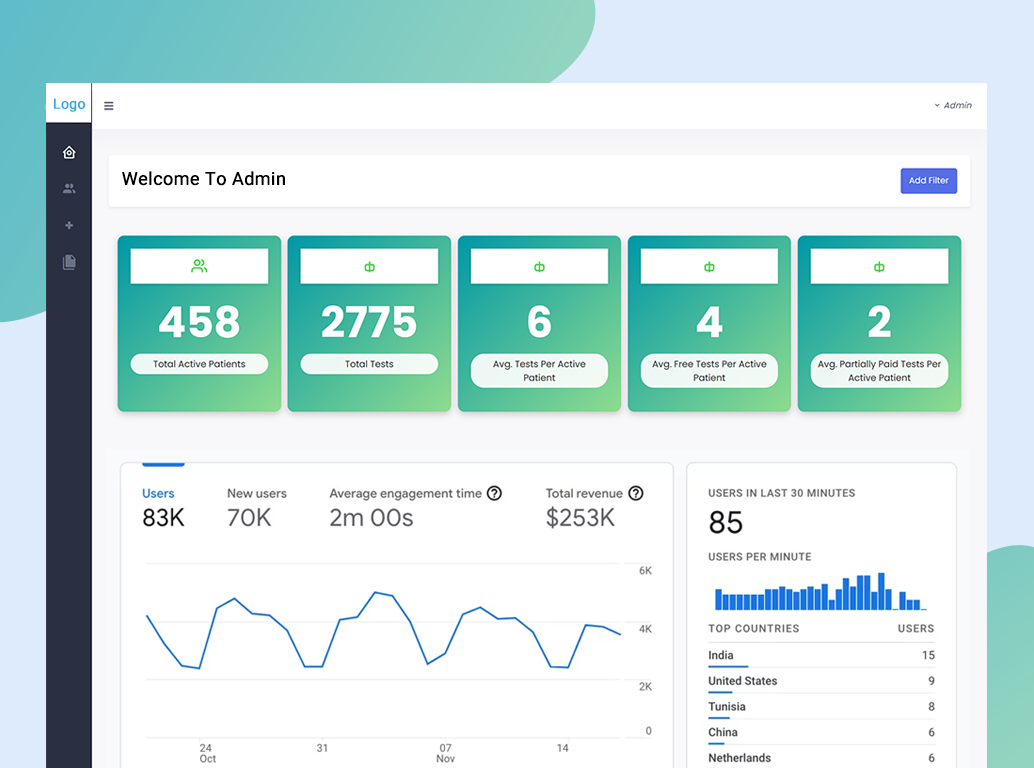Select the New users metric tab
The height and width of the screenshot is (768, 1034).
click(257, 509)
